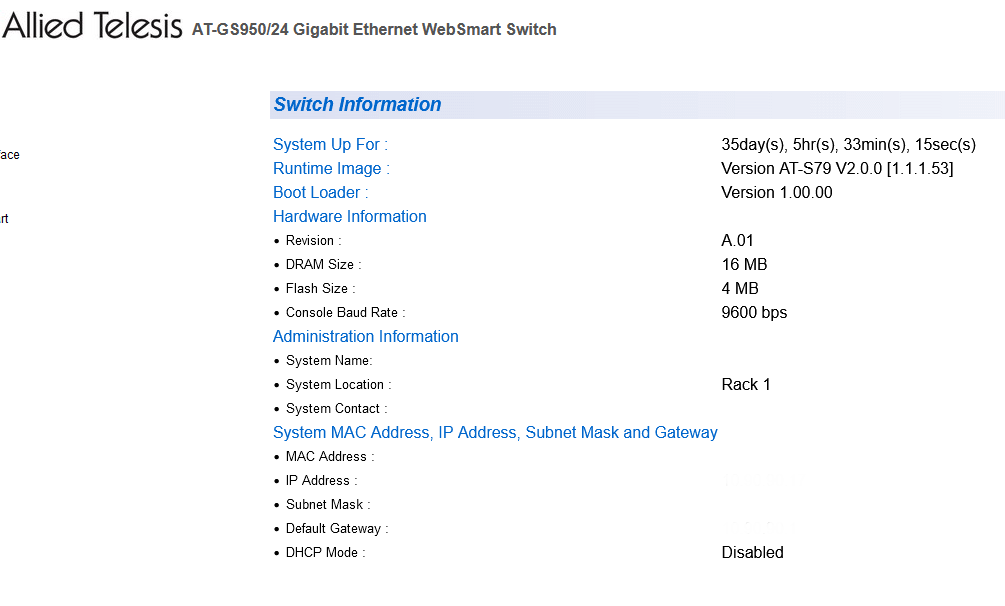Click the Console Baud Rate label

(345, 313)
